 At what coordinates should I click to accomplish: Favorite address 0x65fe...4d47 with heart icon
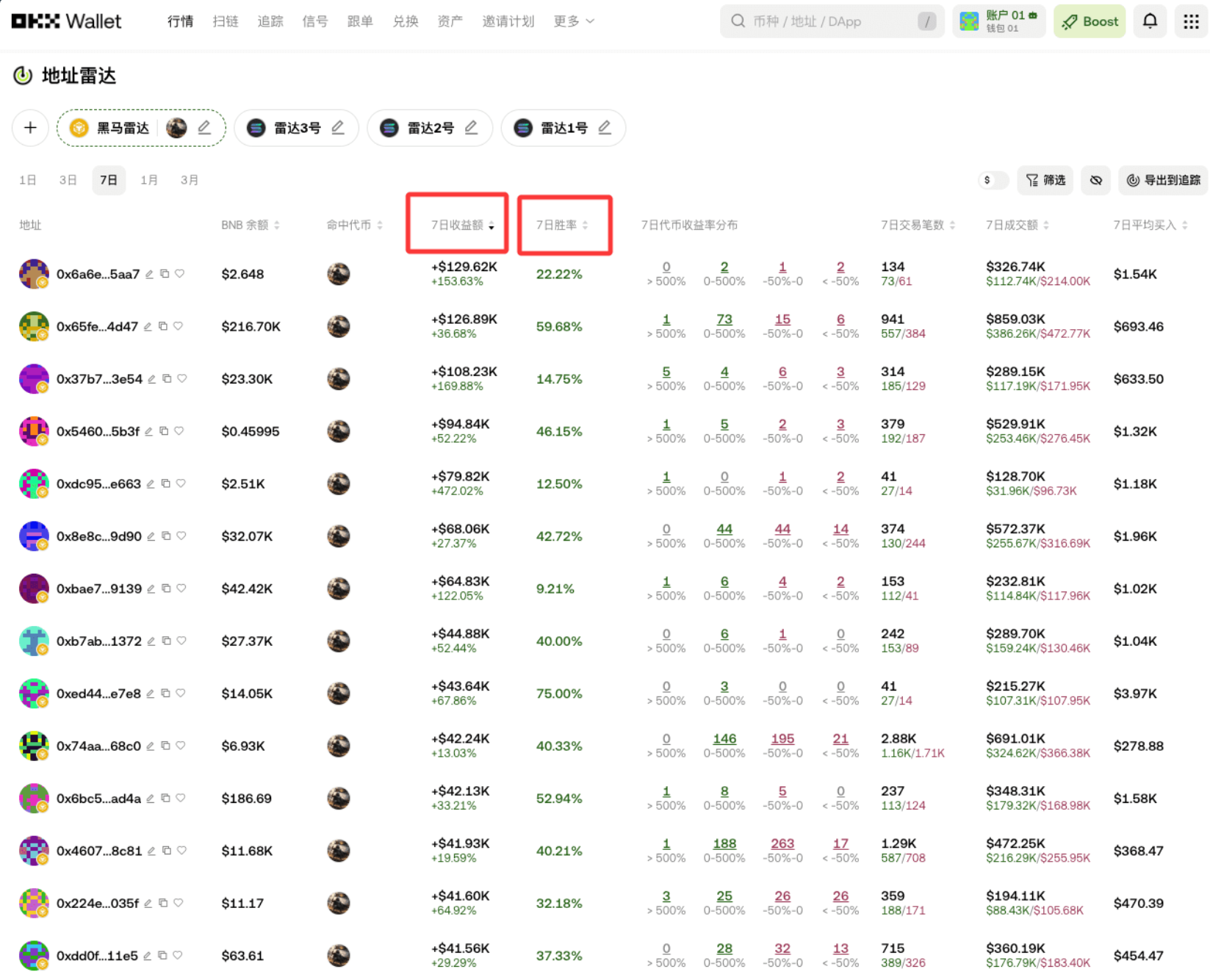(x=179, y=326)
